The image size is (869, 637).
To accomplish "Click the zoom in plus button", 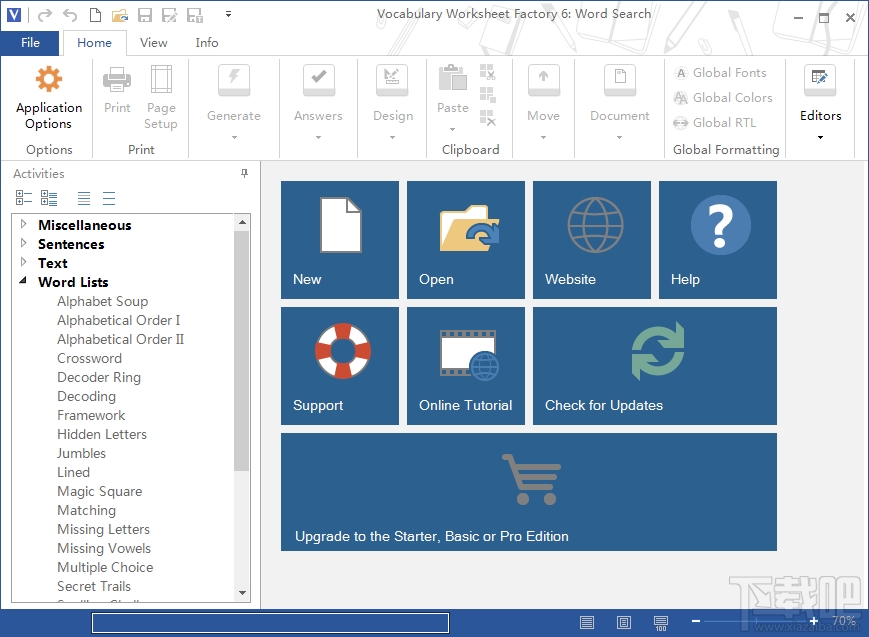I will coord(814,621).
